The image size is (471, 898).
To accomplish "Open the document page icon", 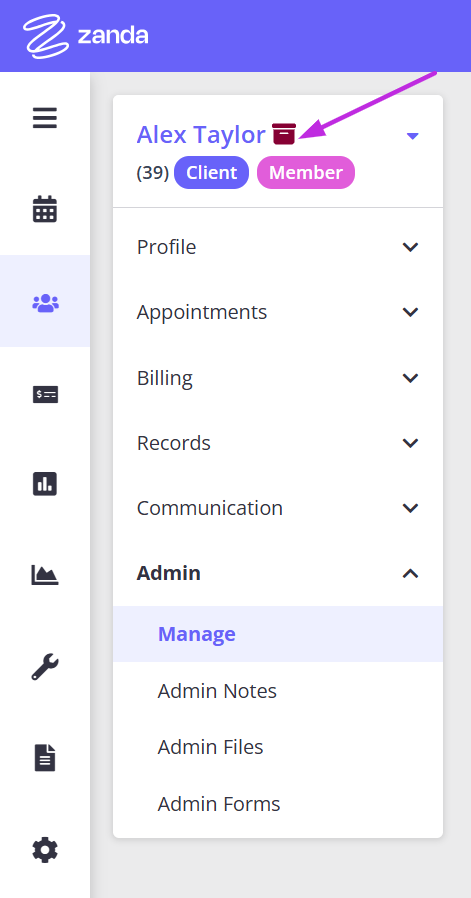I will click(x=45, y=758).
